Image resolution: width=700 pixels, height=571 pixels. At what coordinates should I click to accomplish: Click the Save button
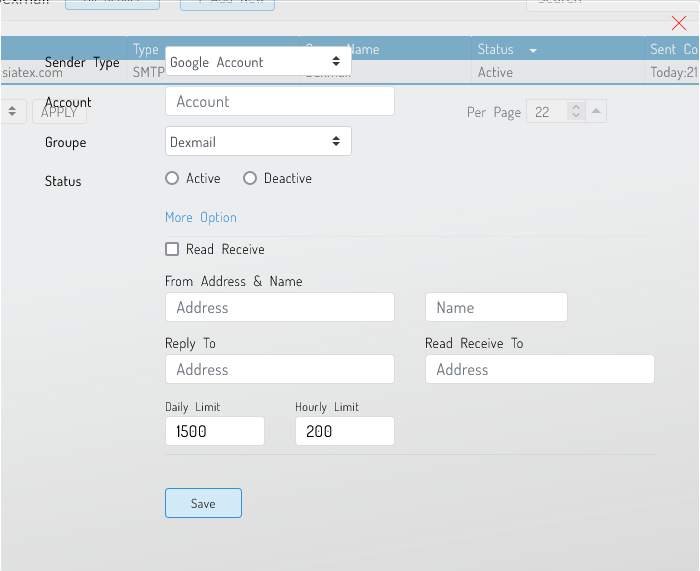coord(203,503)
